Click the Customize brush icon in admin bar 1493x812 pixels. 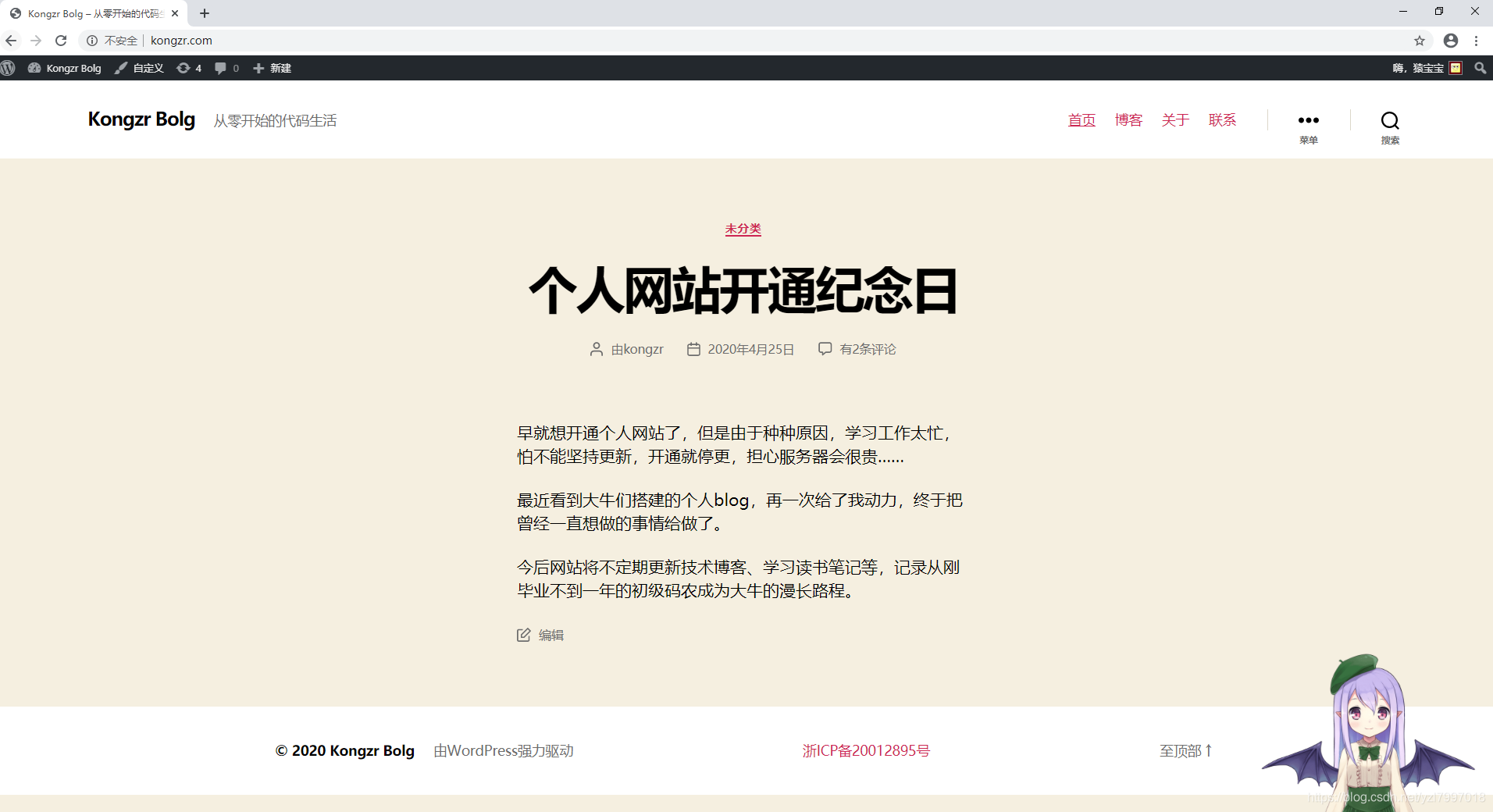[x=121, y=68]
